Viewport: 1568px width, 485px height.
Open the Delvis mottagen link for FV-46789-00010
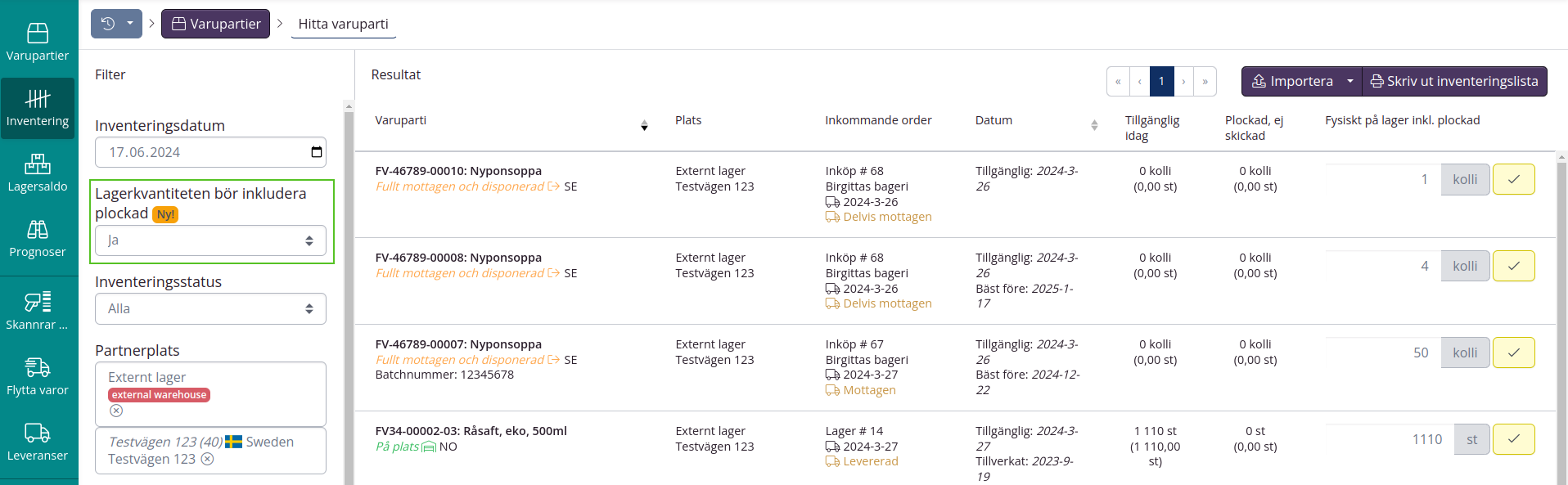[887, 217]
